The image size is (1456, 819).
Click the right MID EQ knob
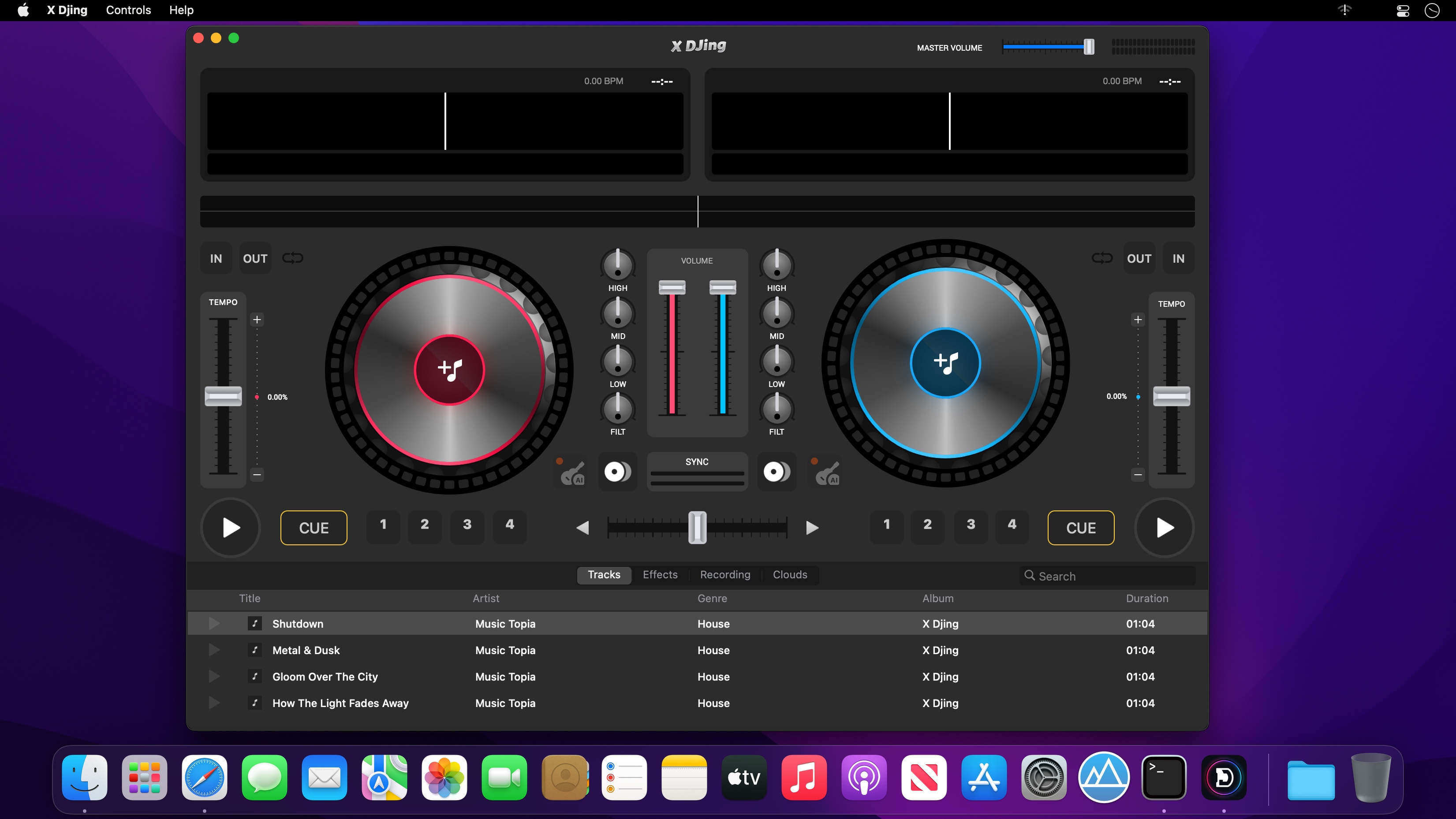click(777, 313)
